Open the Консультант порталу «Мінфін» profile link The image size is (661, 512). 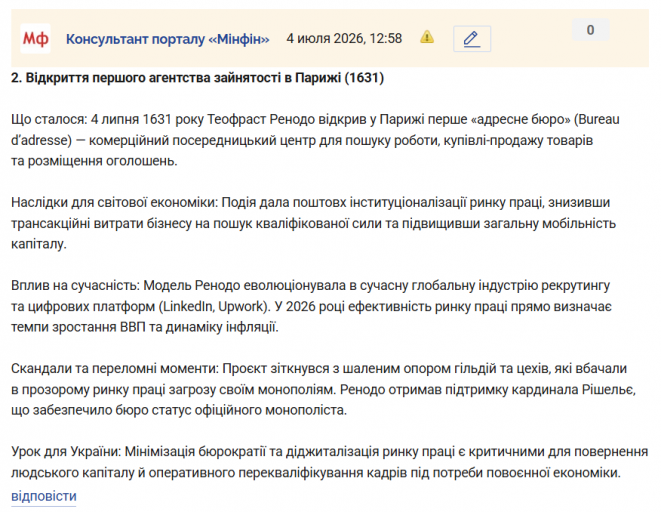tap(167, 39)
